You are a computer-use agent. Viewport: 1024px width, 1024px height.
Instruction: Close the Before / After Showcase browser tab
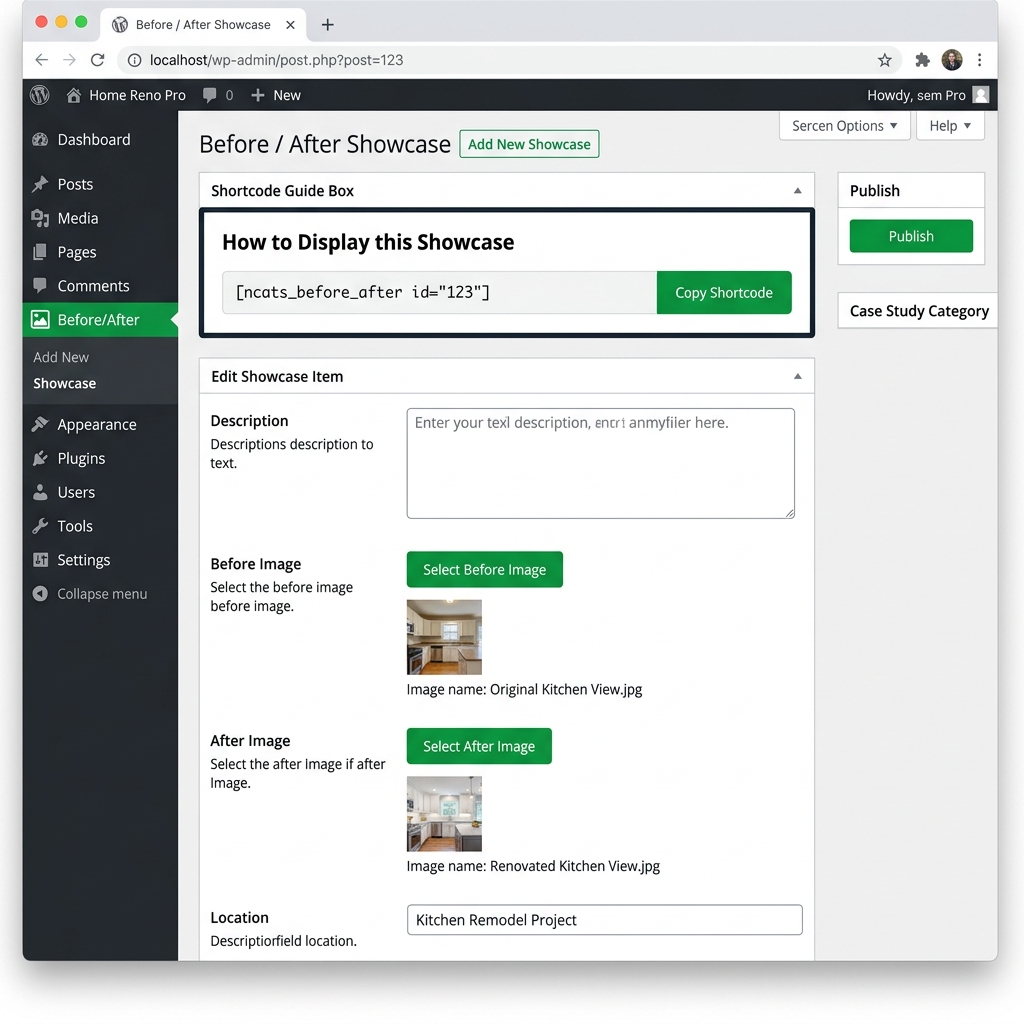point(291,25)
